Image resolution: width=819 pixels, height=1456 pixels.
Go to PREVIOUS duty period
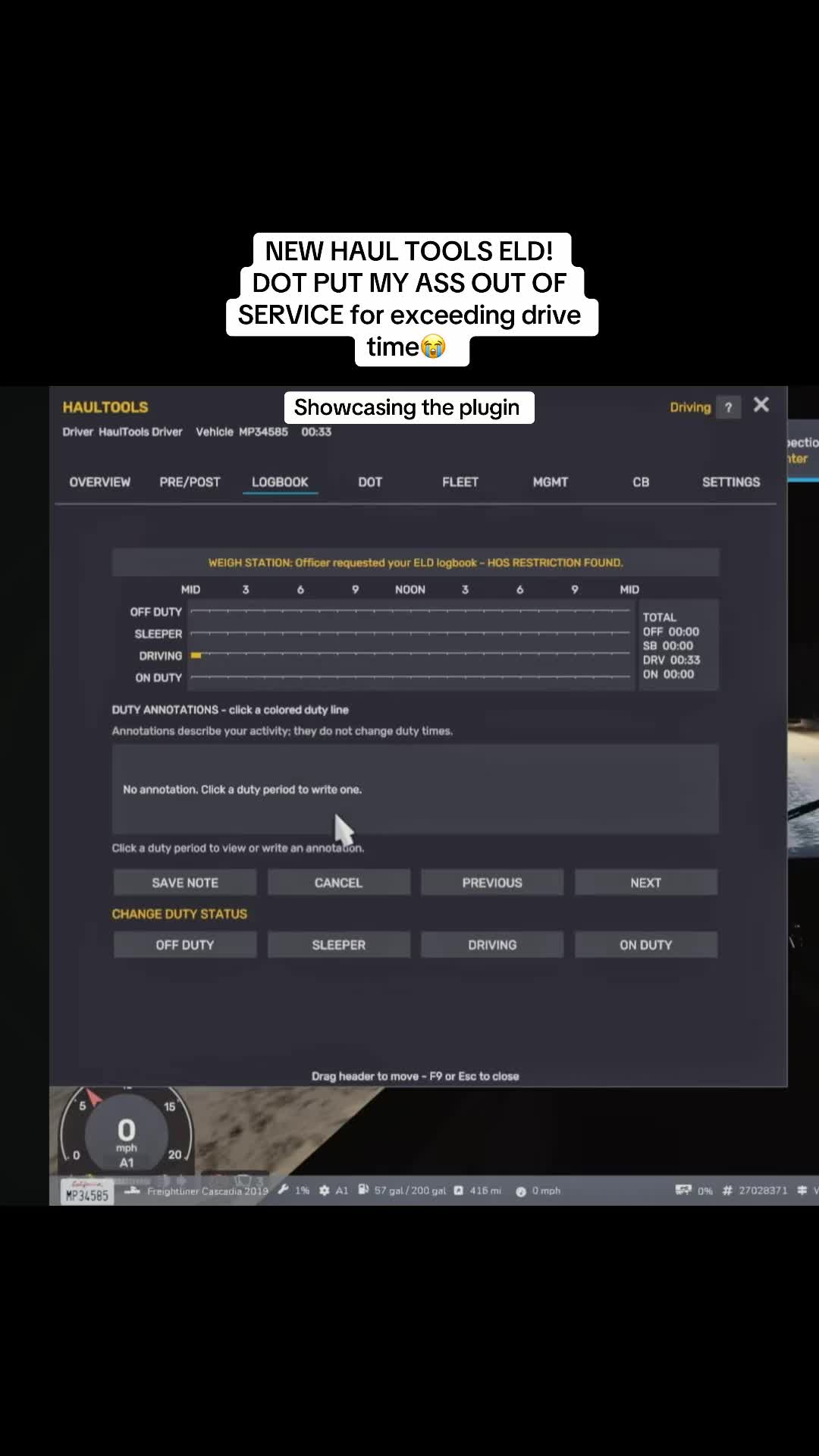coord(492,883)
